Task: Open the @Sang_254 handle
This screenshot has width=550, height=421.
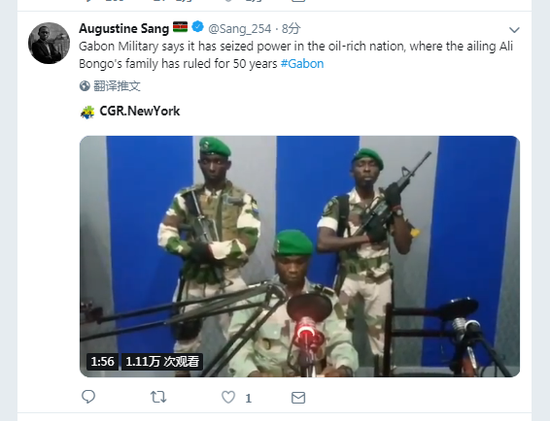Action: pyautogui.click(x=240, y=29)
